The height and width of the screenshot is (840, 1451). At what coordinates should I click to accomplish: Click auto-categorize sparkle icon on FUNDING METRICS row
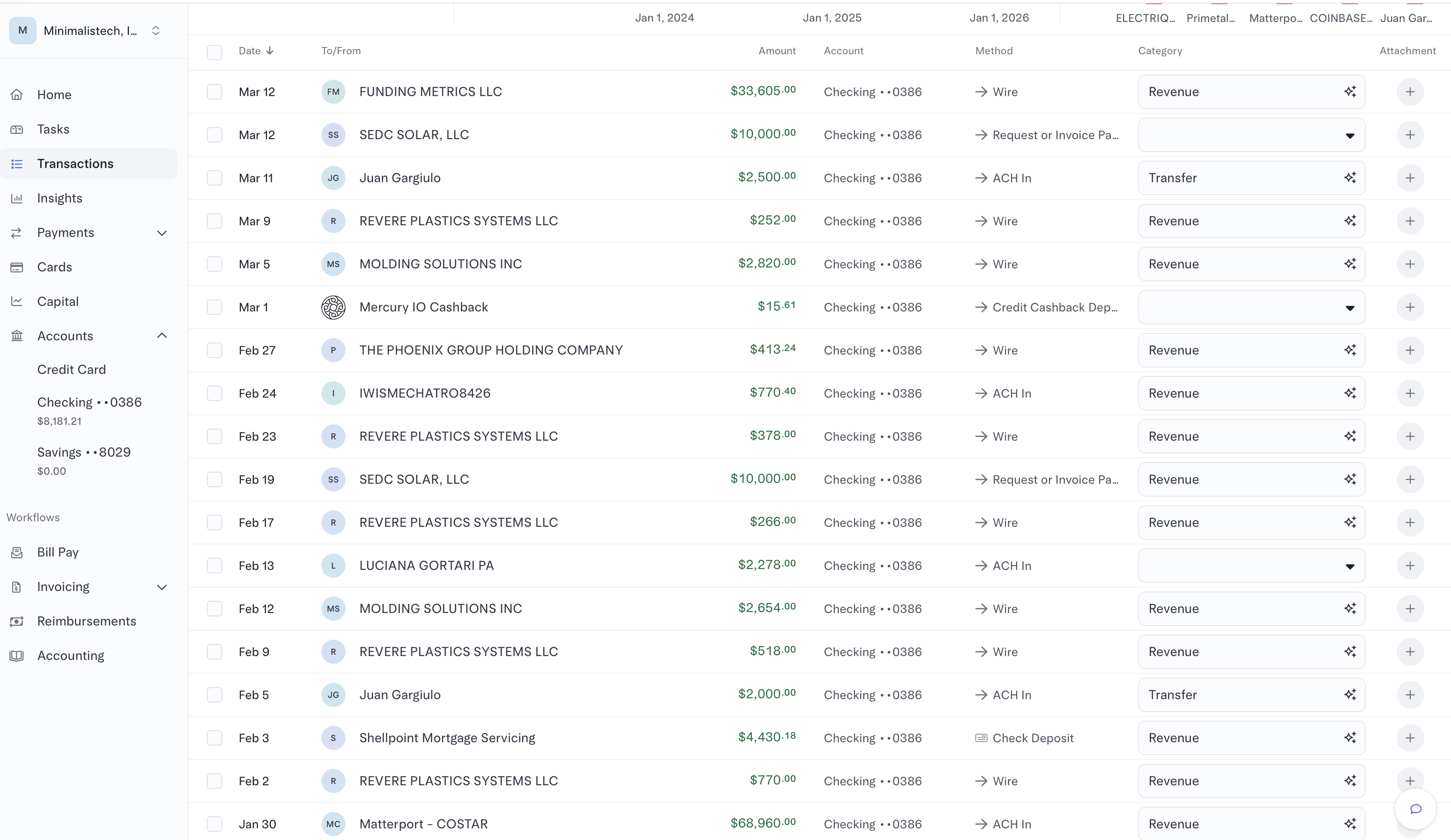(1350, 92)
